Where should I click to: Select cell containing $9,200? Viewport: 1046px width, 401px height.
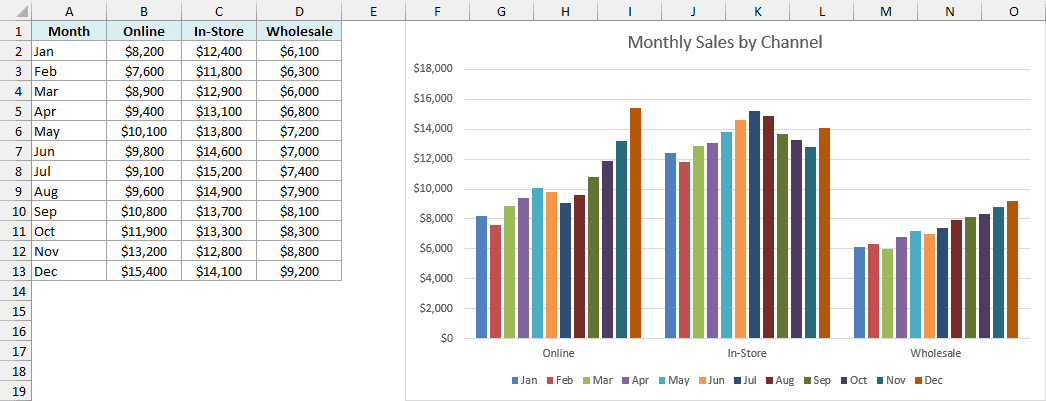(299, 272)
